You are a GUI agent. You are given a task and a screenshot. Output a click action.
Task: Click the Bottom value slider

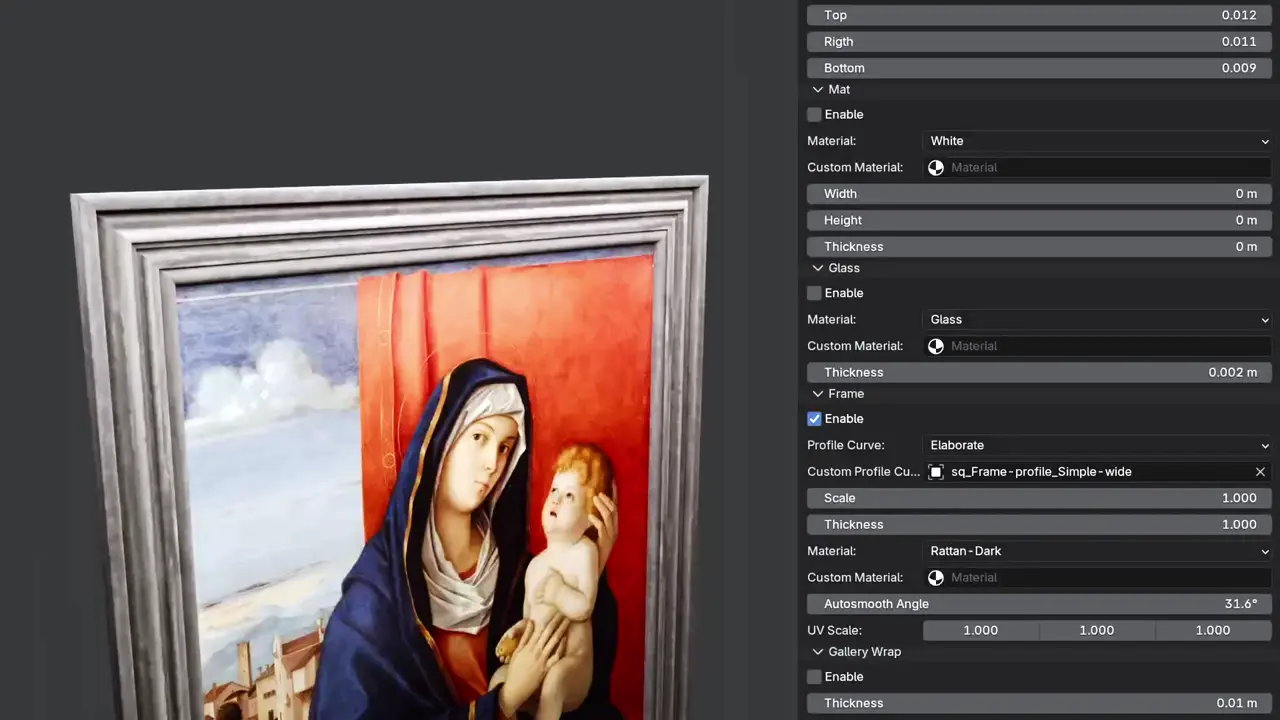(1039, 68)
